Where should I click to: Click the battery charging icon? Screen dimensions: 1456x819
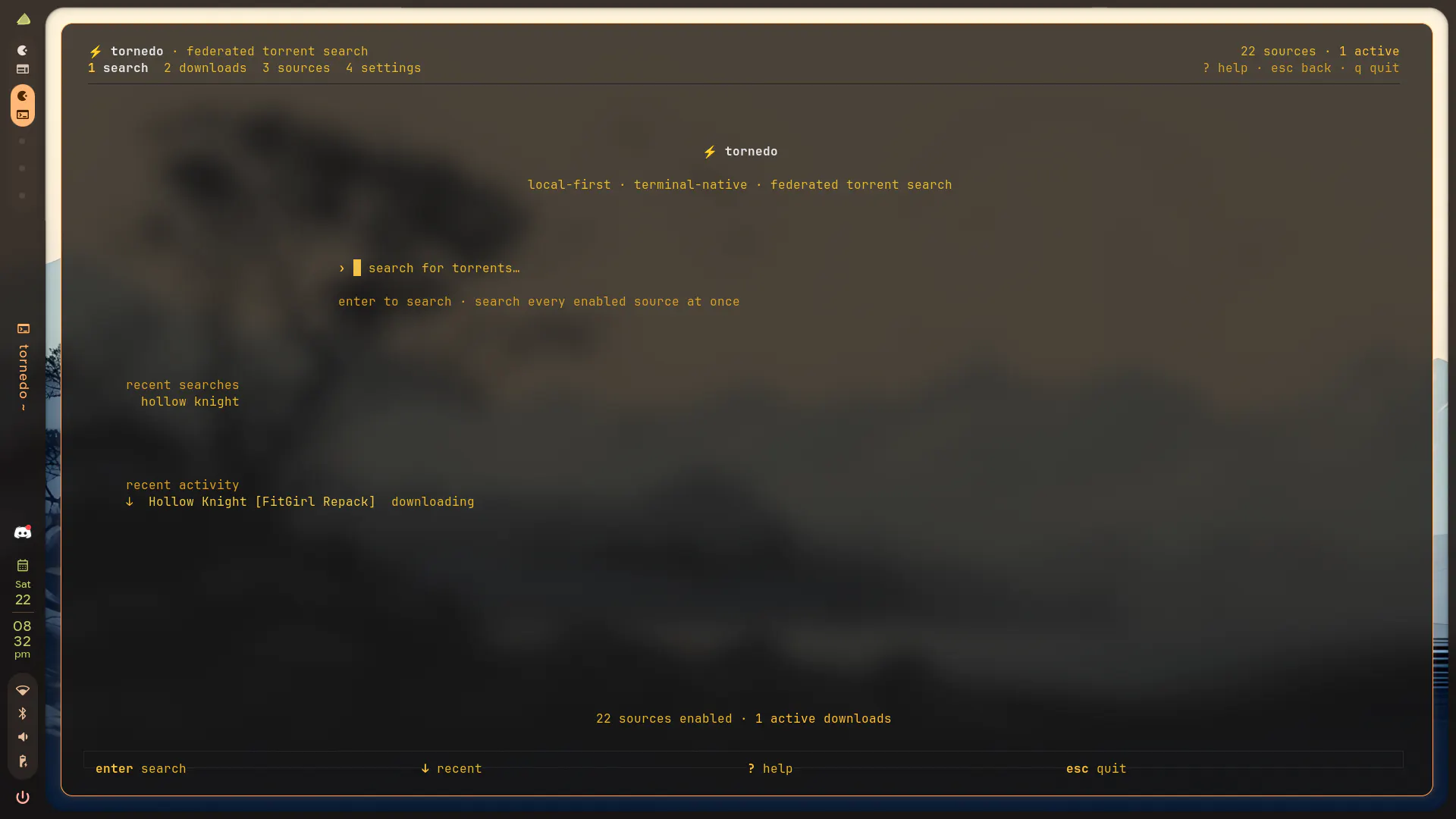tap(23, 761)
